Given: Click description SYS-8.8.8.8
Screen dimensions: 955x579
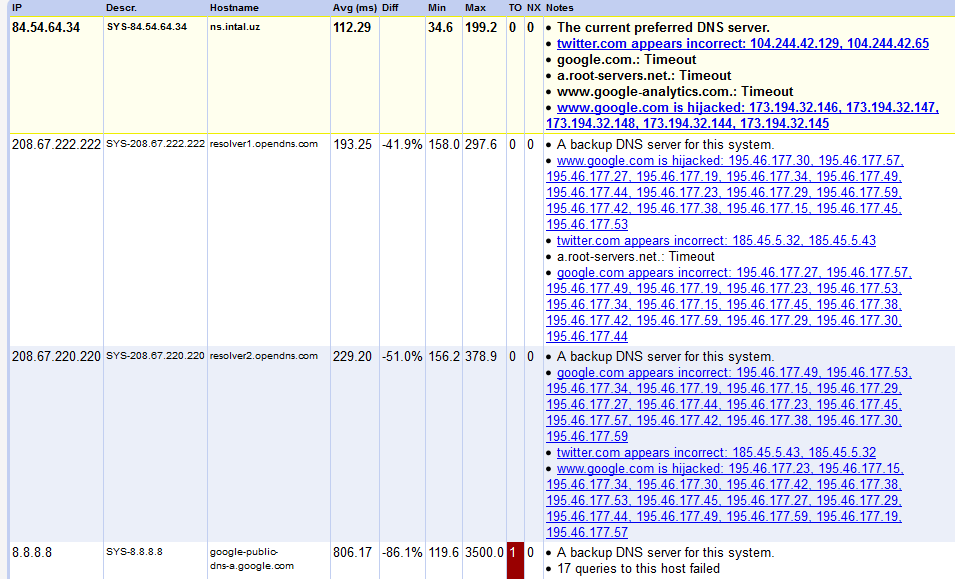Looking at the screenshot, I should point(135,552).
